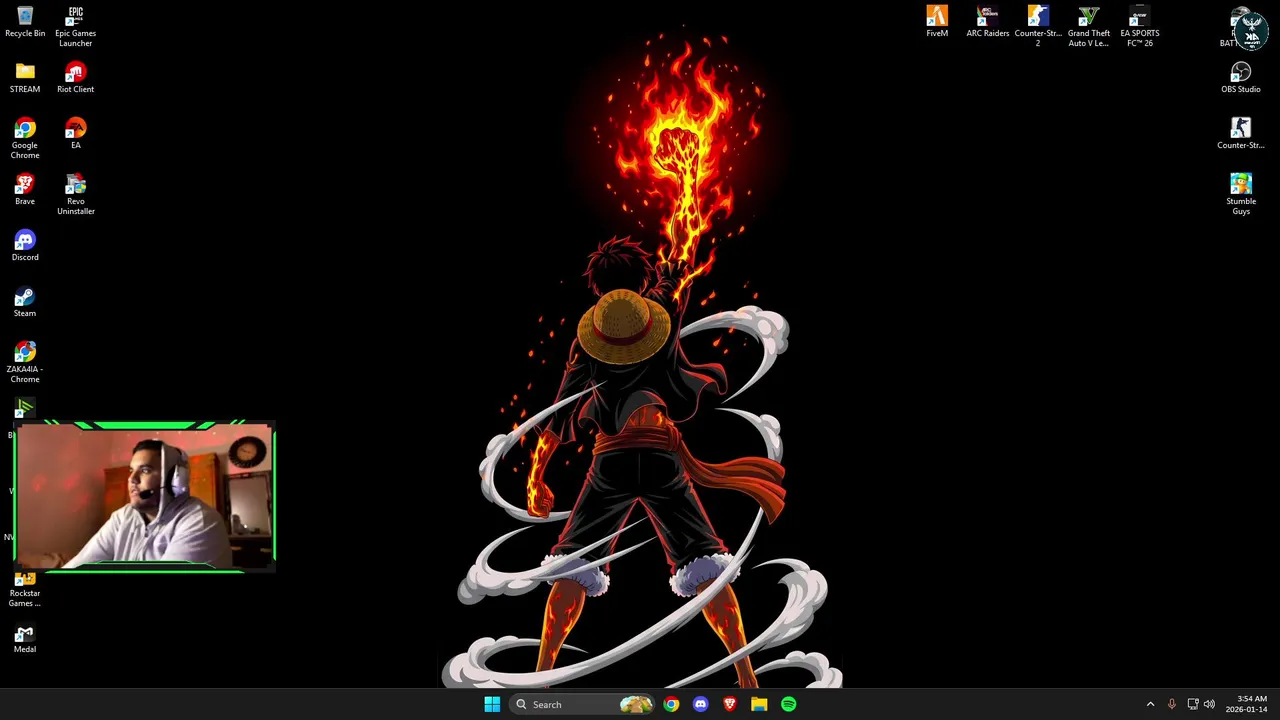
Task: Open File Explorer from the taskbar
Action: pyautogui.click(x=759, y=704)
